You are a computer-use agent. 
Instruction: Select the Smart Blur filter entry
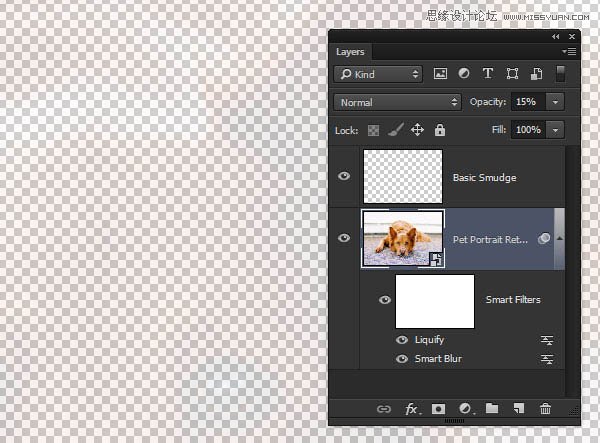coord(438,359)
